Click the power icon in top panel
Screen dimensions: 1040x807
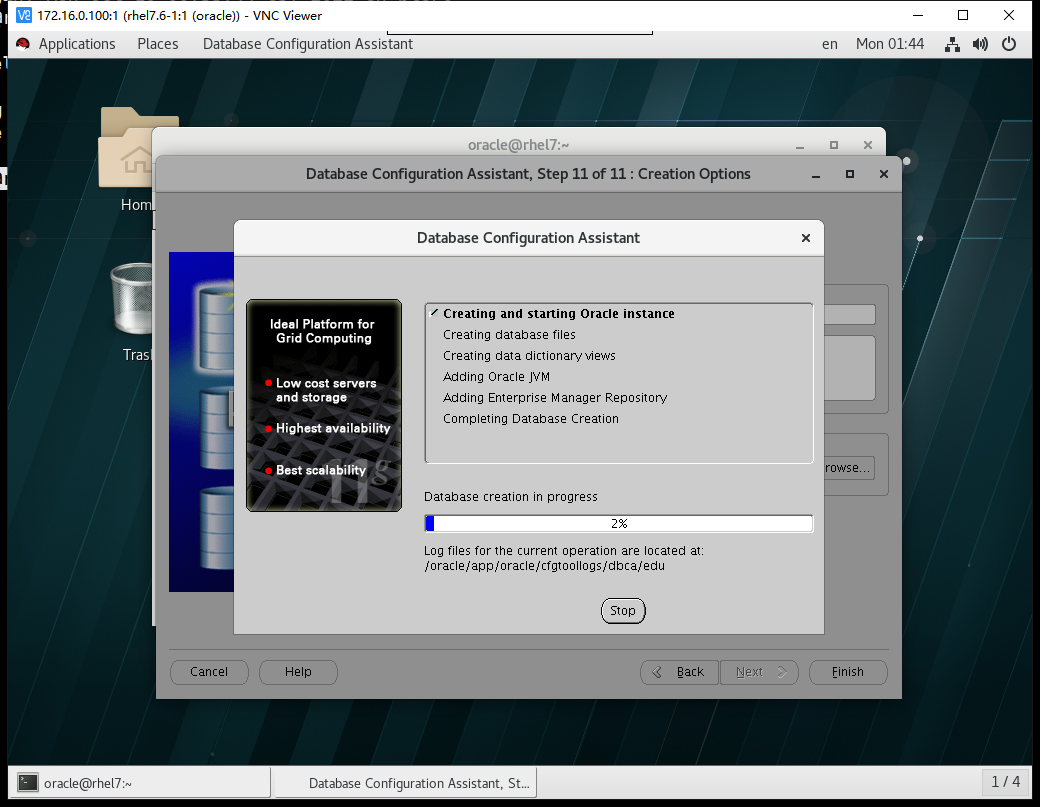[1009, 44]
